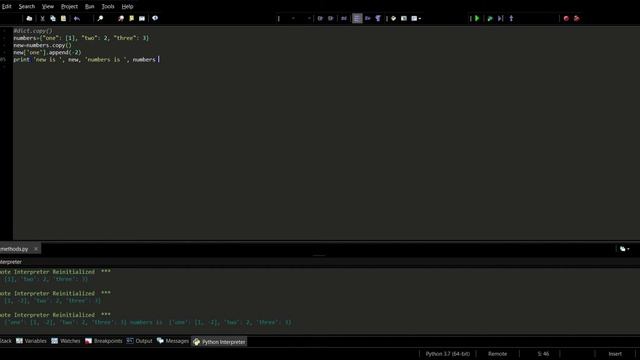This screenshot has height=360, width=640.
Task: Click the yellow bookmark note icon
Action: [x=131, y=18]
